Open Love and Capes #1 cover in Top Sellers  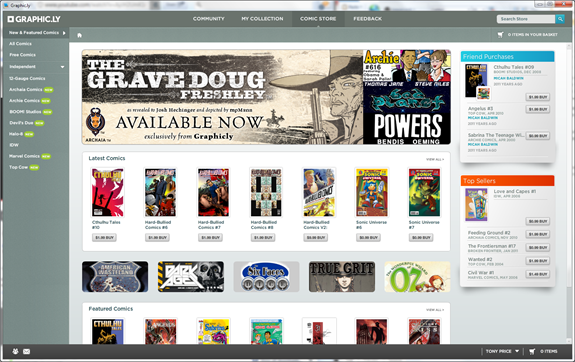476,205
